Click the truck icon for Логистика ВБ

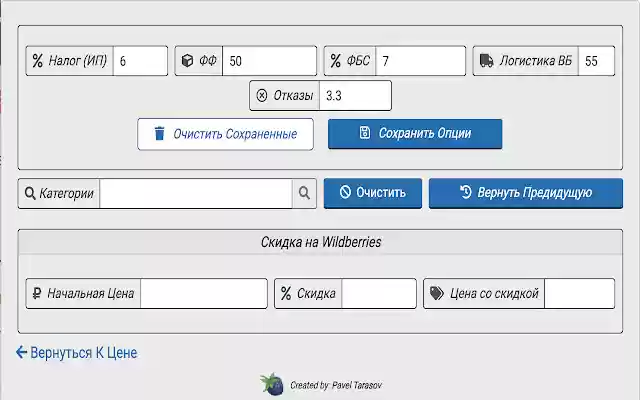(486, 60)
